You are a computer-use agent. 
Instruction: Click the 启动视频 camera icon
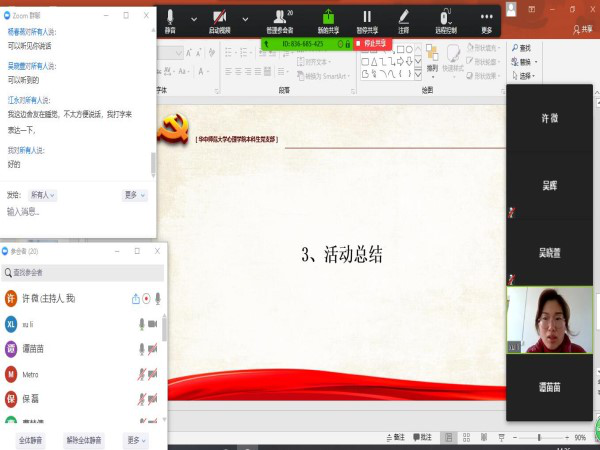(221, 18)
